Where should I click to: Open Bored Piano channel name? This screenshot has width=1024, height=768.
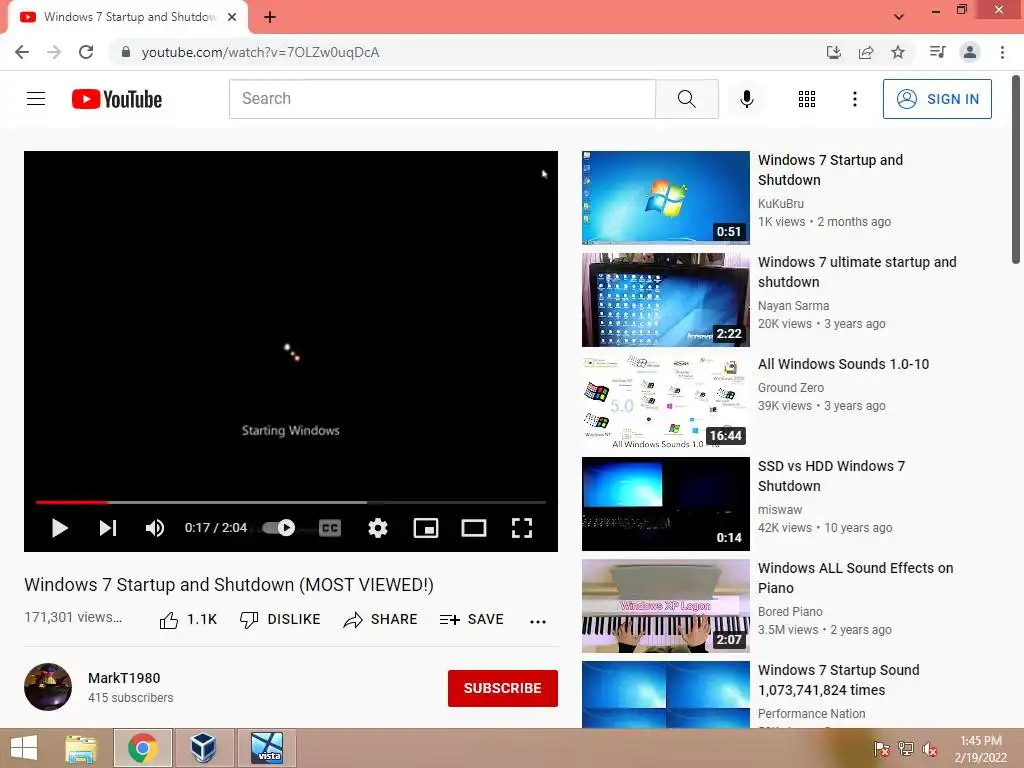click(790, 611)
